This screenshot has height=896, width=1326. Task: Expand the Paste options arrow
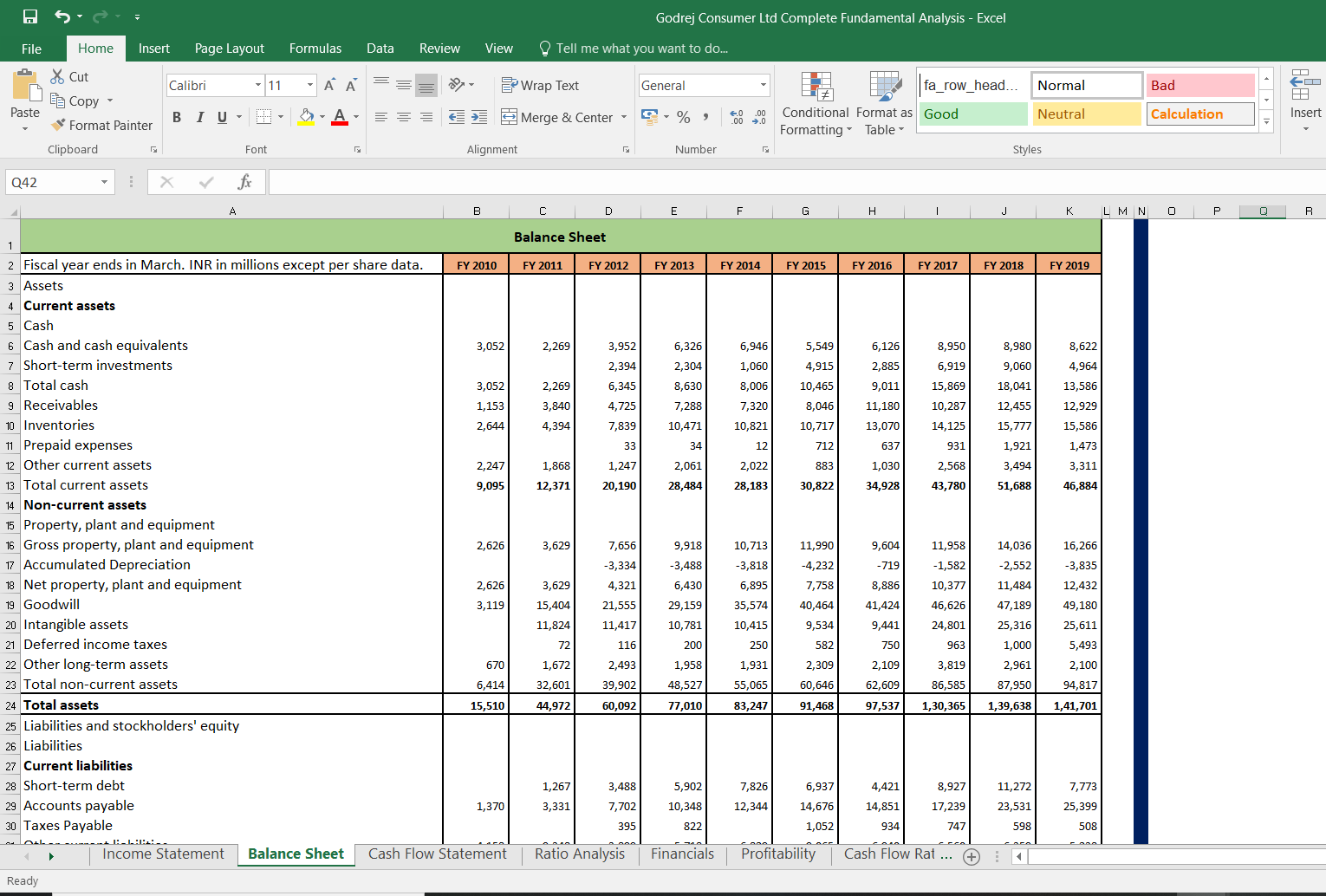(x=25, y=128)
